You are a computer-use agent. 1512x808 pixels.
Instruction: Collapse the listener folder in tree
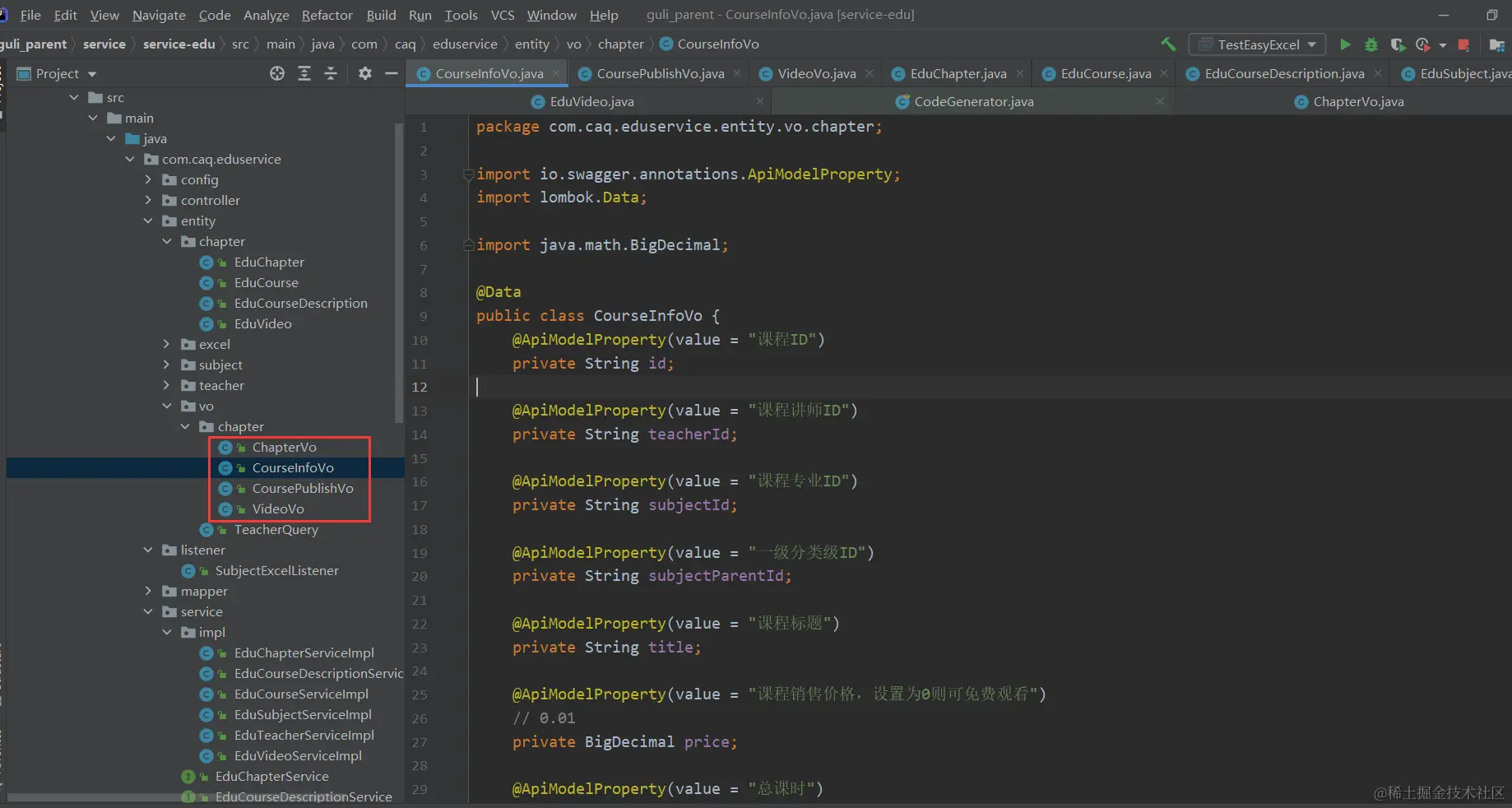(148, 550)
